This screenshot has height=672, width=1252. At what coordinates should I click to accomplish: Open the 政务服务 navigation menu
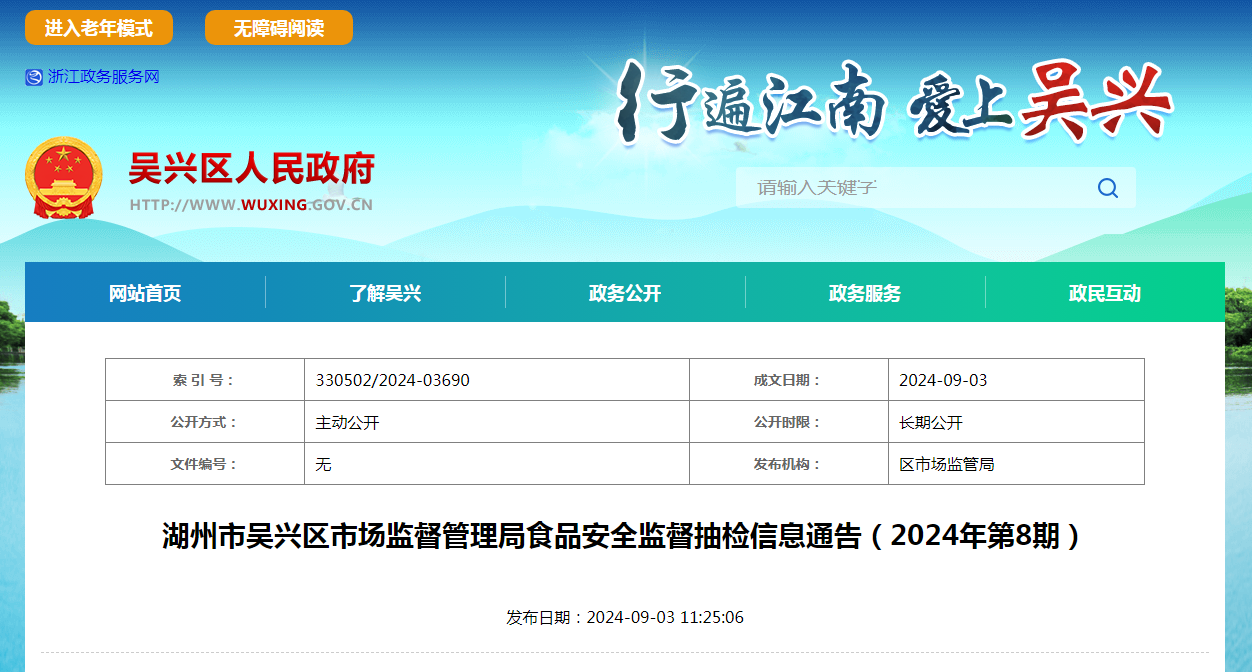click(x=865, y=293)
